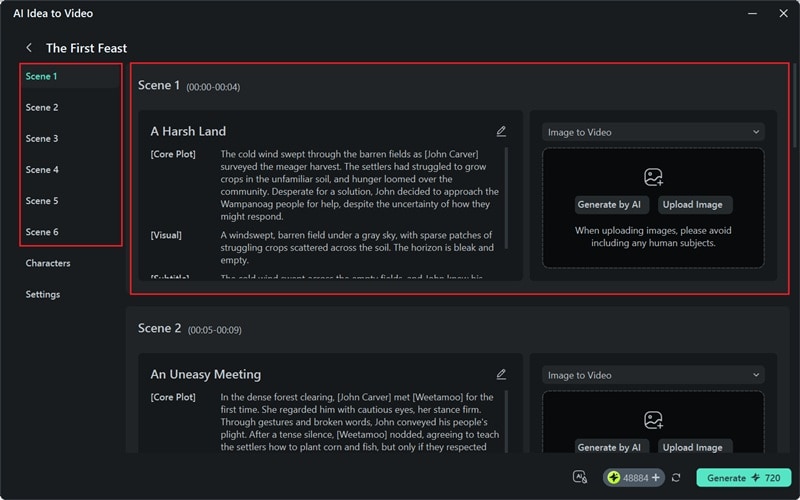
Task: Click the add-image icon in Scene 1 upload area
Action: (x=653, y=177)
